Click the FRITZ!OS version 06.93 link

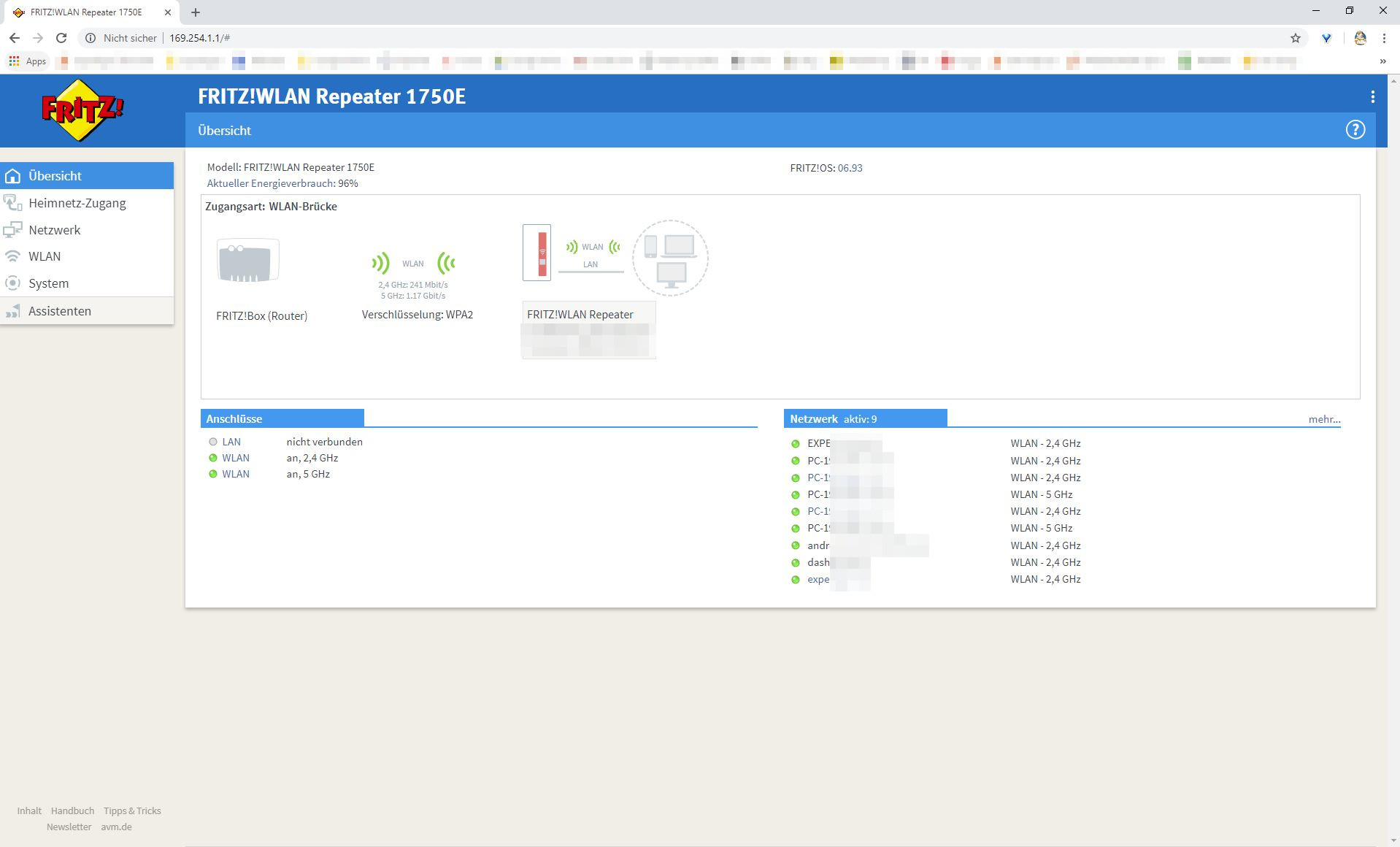[x=850, y=168]
